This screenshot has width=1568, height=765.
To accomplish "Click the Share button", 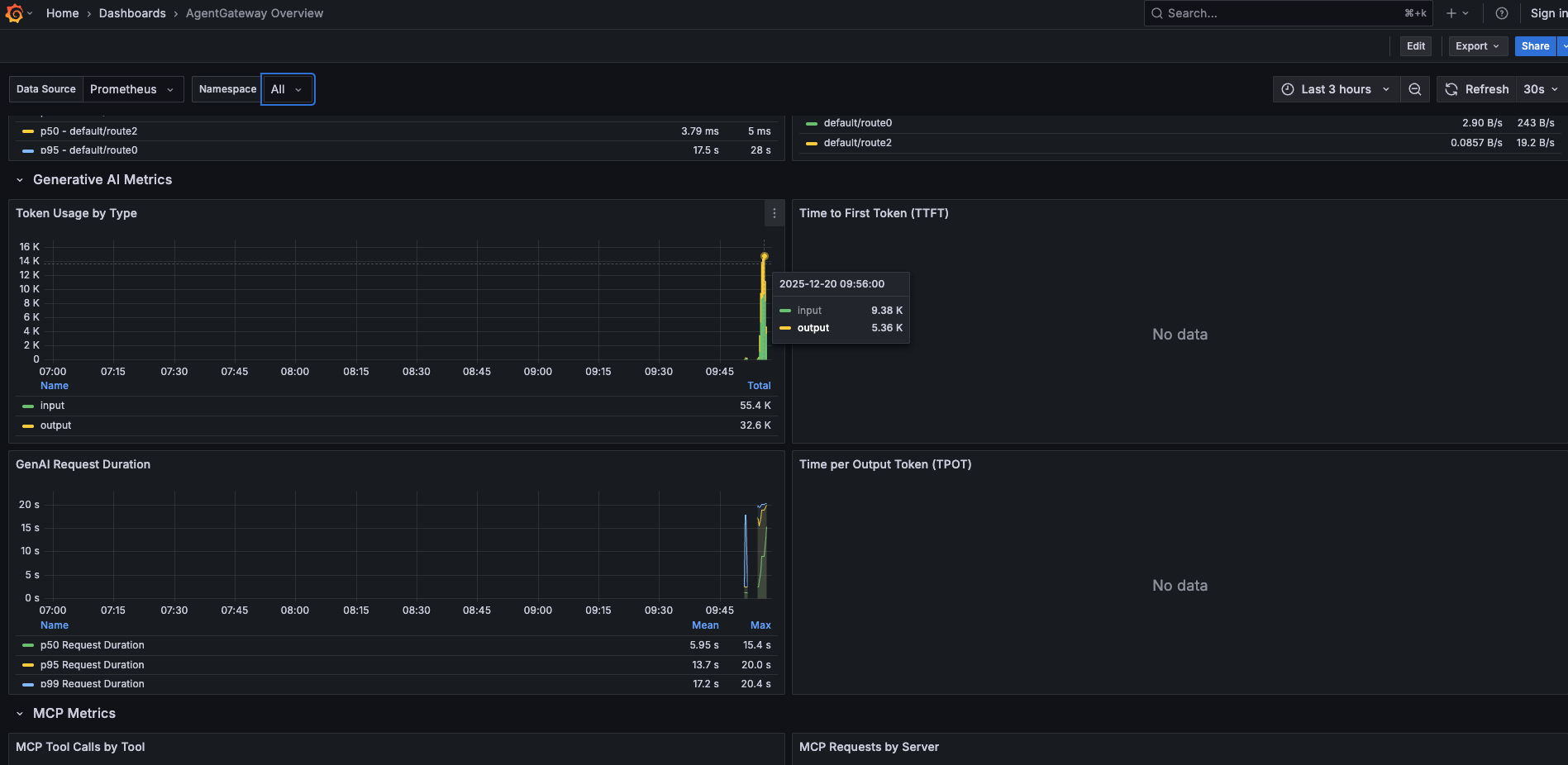I will tap(1535, 46).
